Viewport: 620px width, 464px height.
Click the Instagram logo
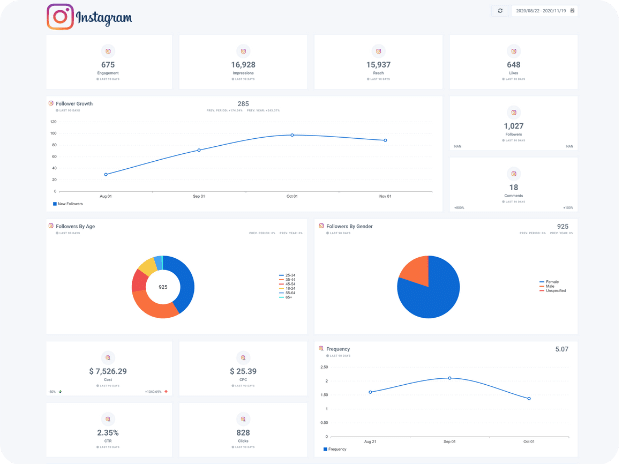(x=61, y=17)
